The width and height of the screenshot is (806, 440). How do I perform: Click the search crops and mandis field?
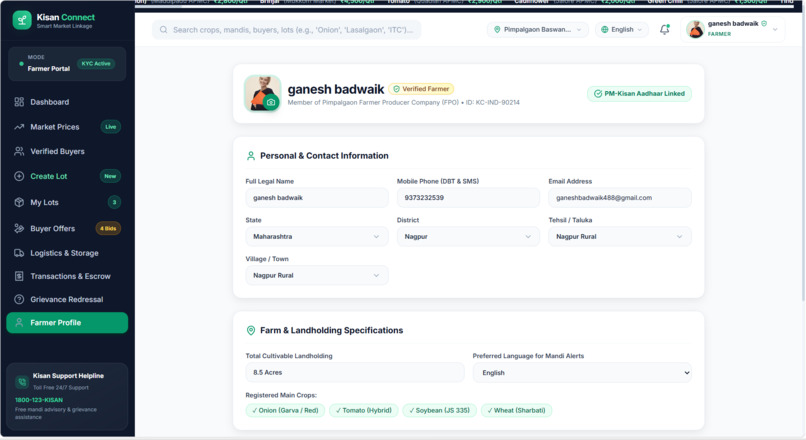tap(286, 30)
